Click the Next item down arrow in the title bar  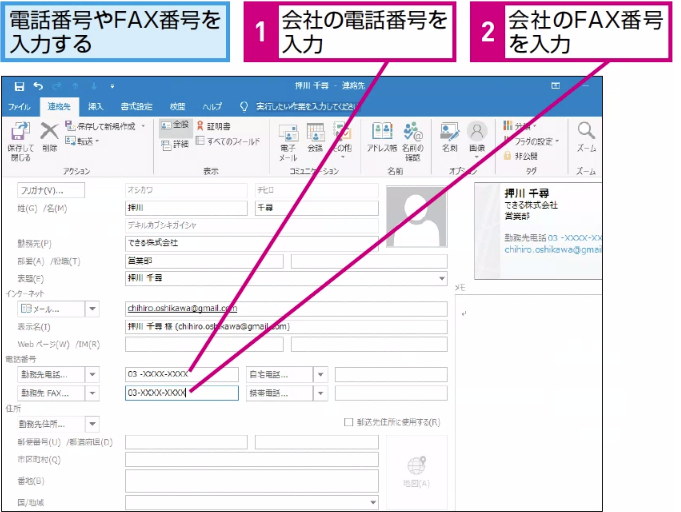tap(94, 86)
